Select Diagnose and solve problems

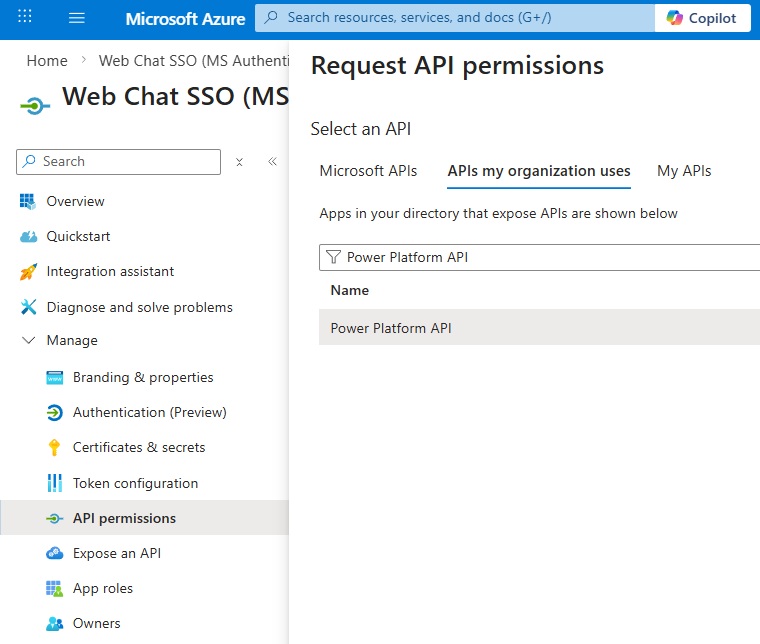139,307
